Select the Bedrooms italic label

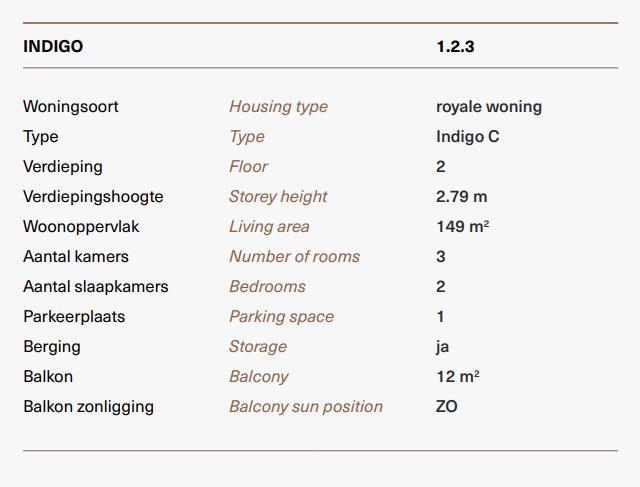(267, 287)
